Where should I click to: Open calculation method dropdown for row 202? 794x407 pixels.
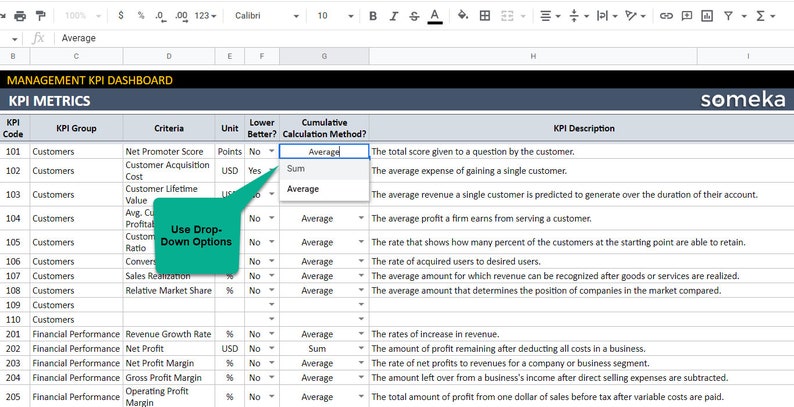pos(361,348)
